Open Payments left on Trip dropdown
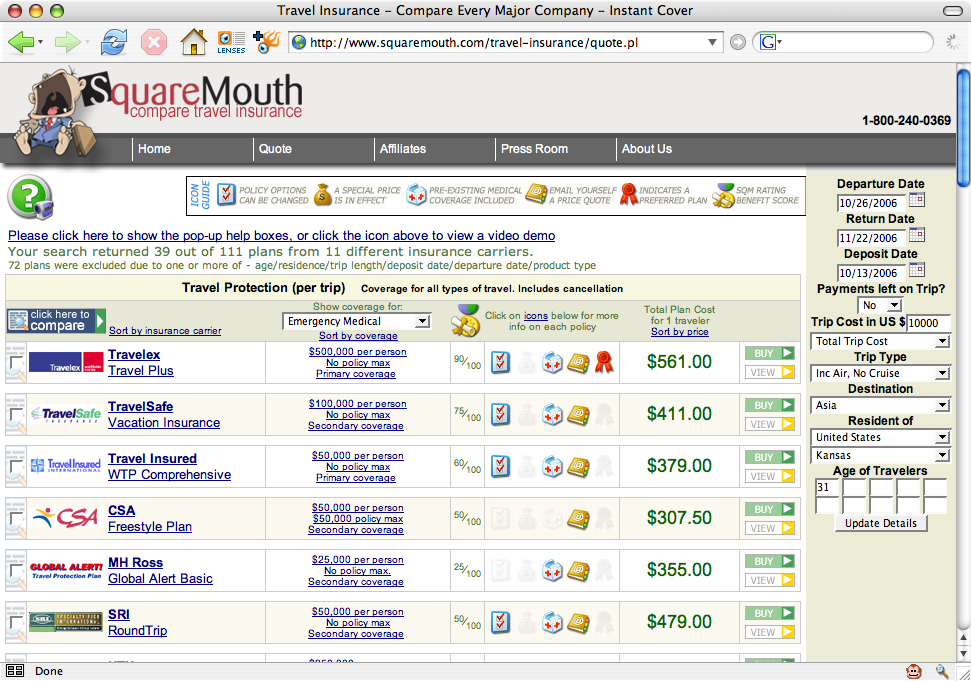Image resolution: width=971 pixels, height=681 pixels. coord(880,305)
